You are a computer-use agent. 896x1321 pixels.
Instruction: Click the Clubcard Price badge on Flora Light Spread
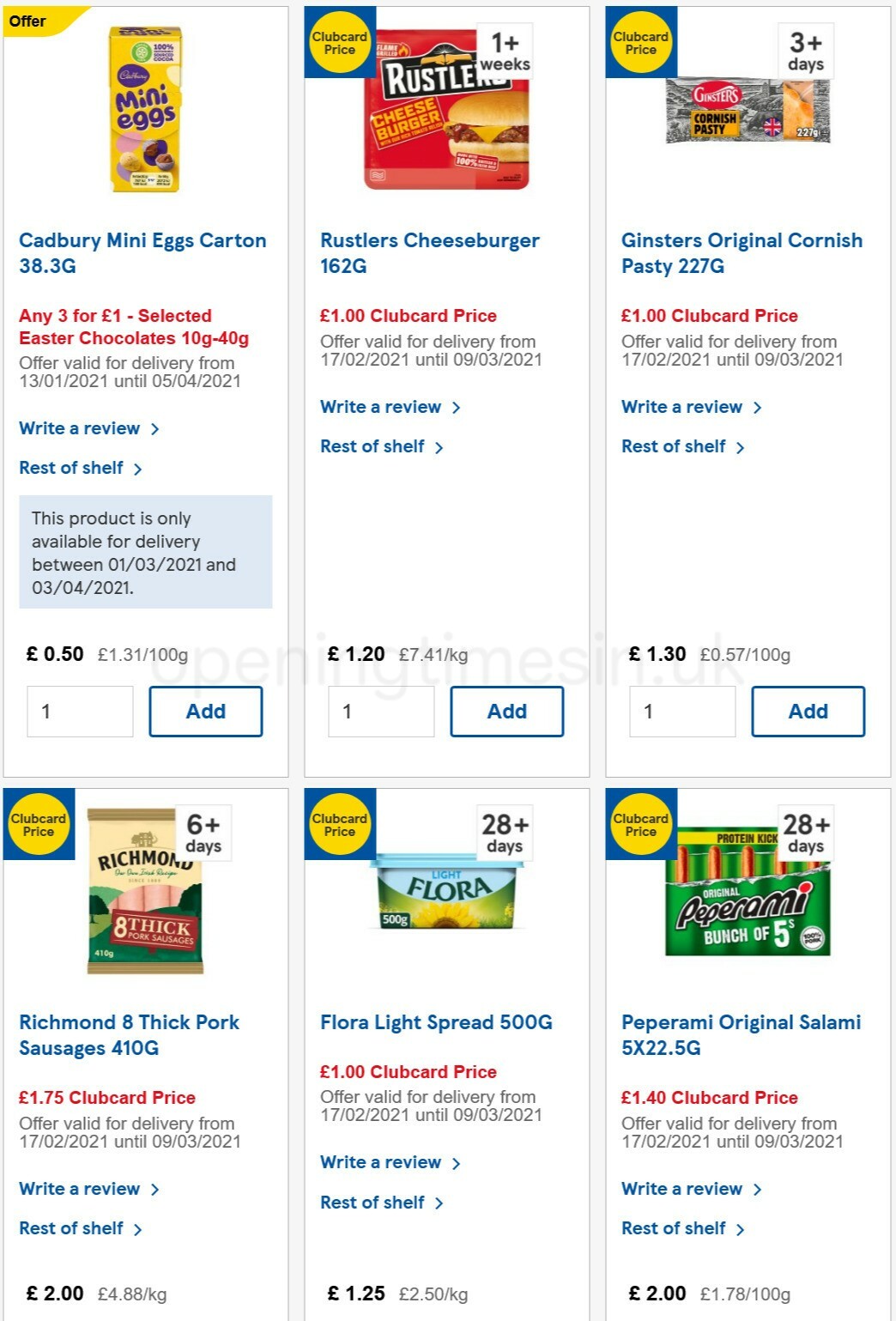[x=340, y=825]
